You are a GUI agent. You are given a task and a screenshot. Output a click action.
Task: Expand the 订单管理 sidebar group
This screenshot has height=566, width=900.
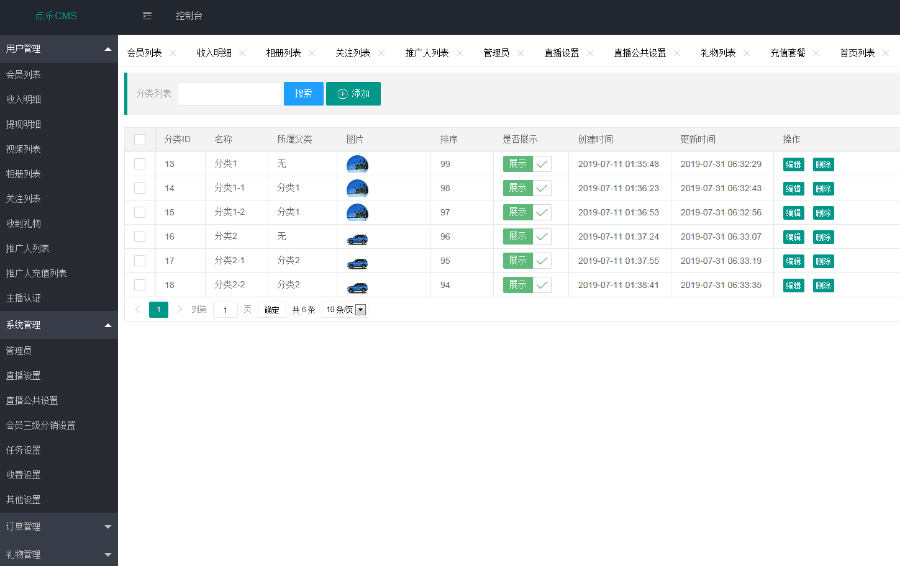coord(59,526)
